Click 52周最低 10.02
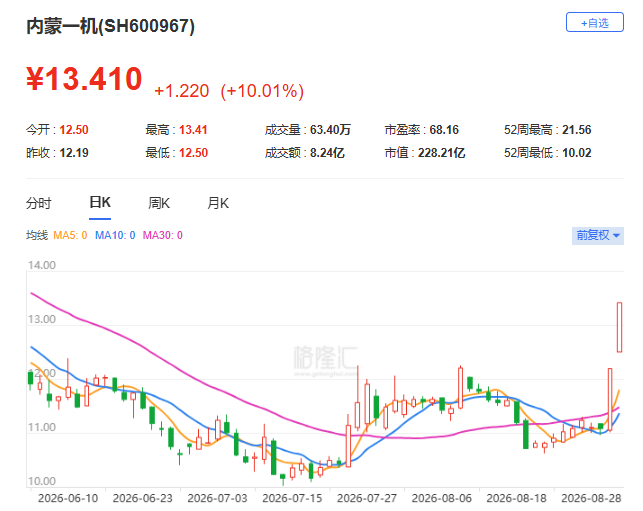Viewport: 643px width, 511px height. tap(547, 153)
